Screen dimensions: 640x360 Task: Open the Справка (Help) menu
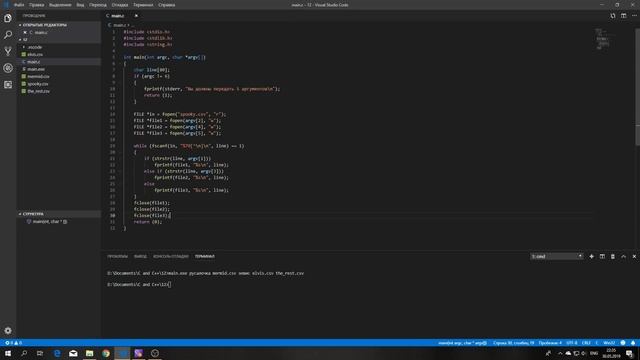(167, 5)
